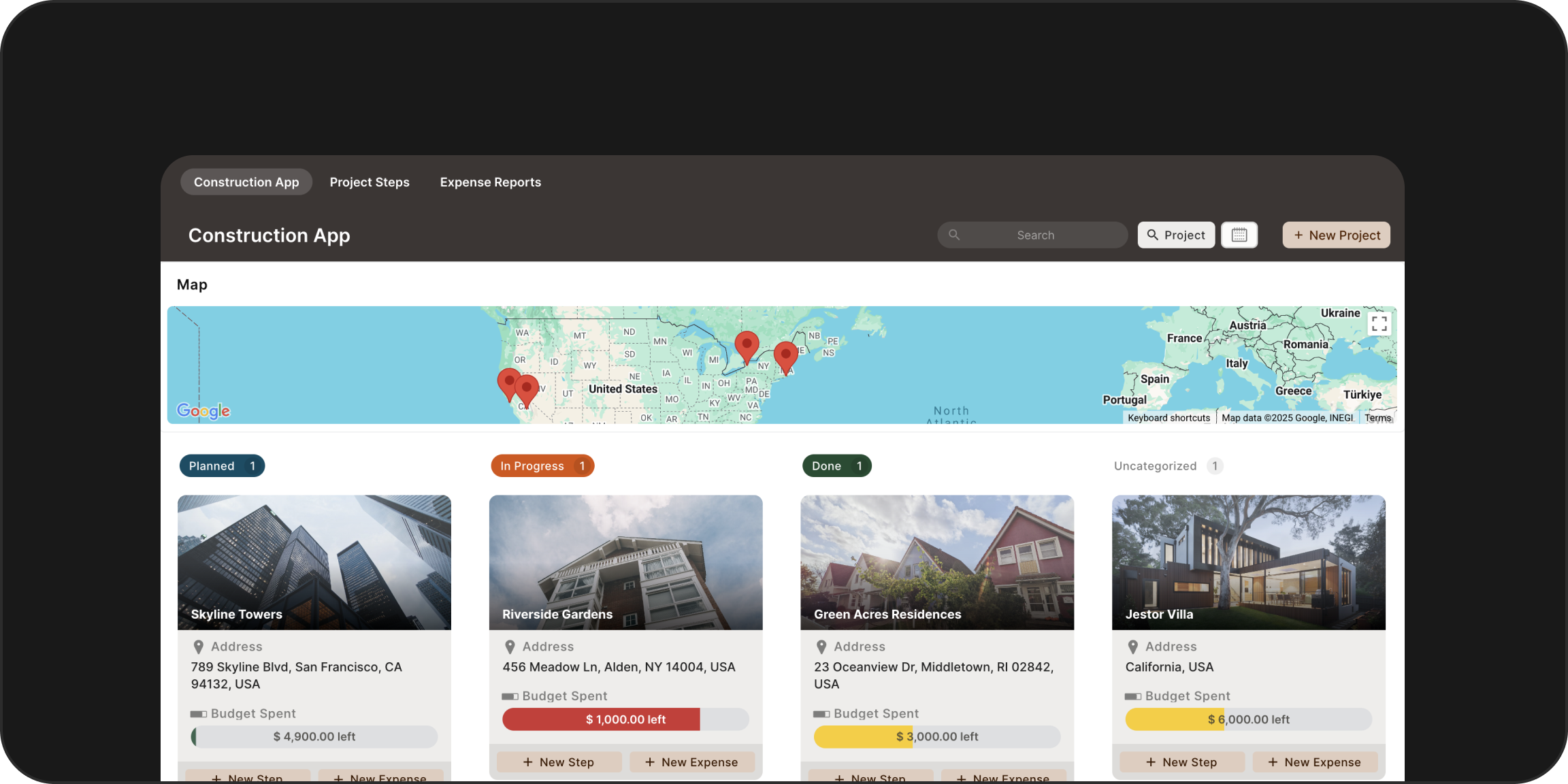This screenshot has height=784, width=1568.
Task: Toggle the In Progress status filter
Action: pos(542,465)
